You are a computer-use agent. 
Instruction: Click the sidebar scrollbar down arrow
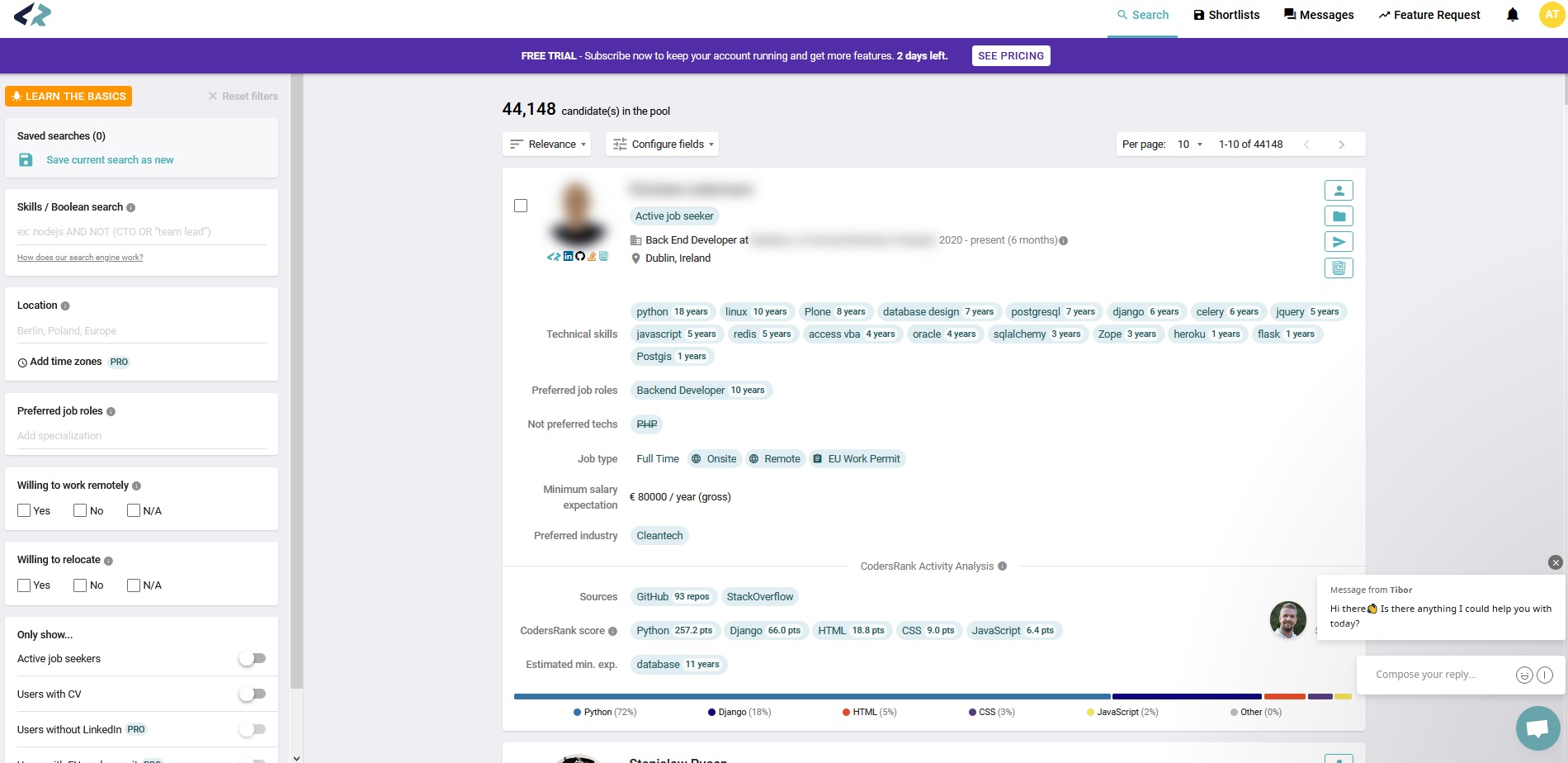point(296,757)
